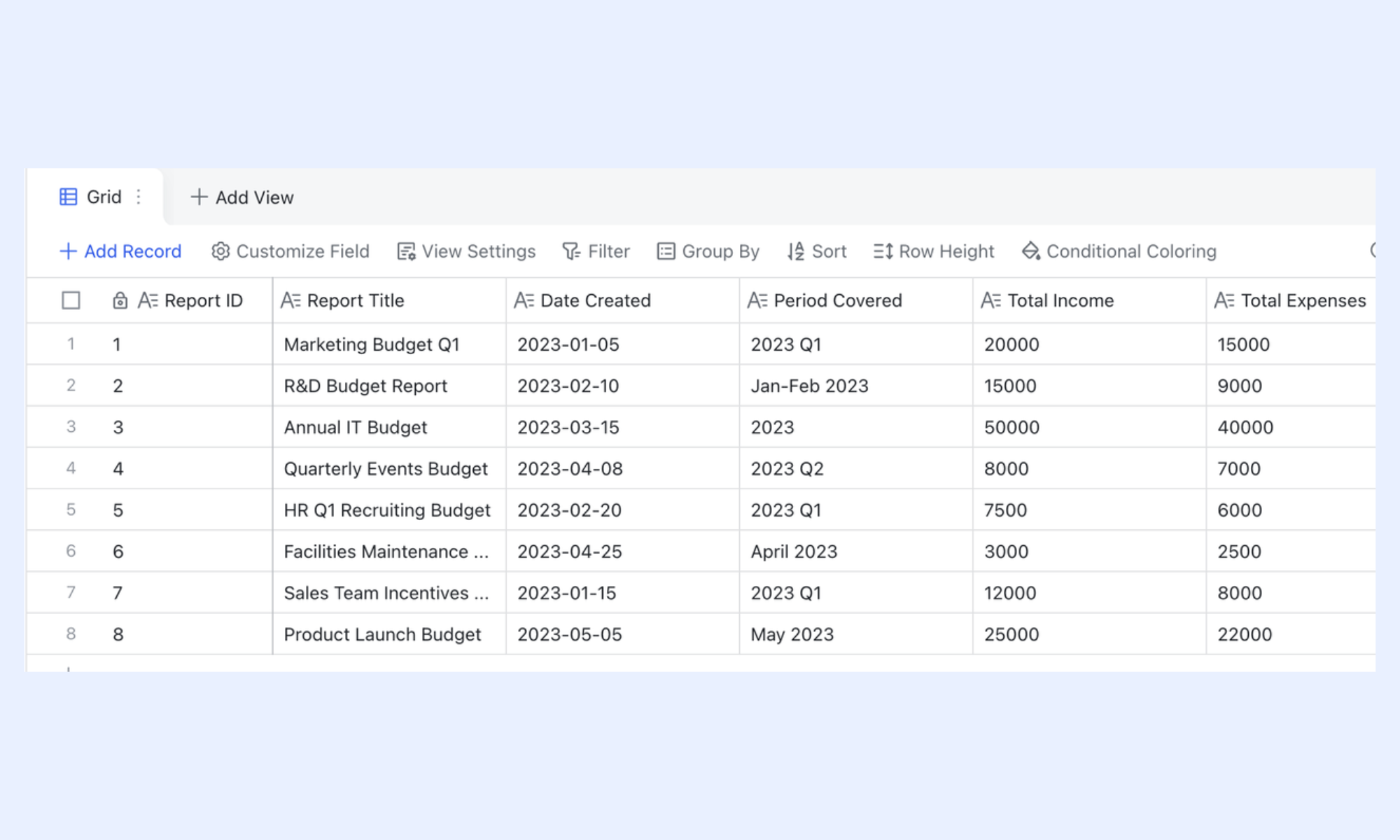Click the date 2023-03-15 cell
The width and height of the screenshot is (1400, 840).
(x=622, y=427)
